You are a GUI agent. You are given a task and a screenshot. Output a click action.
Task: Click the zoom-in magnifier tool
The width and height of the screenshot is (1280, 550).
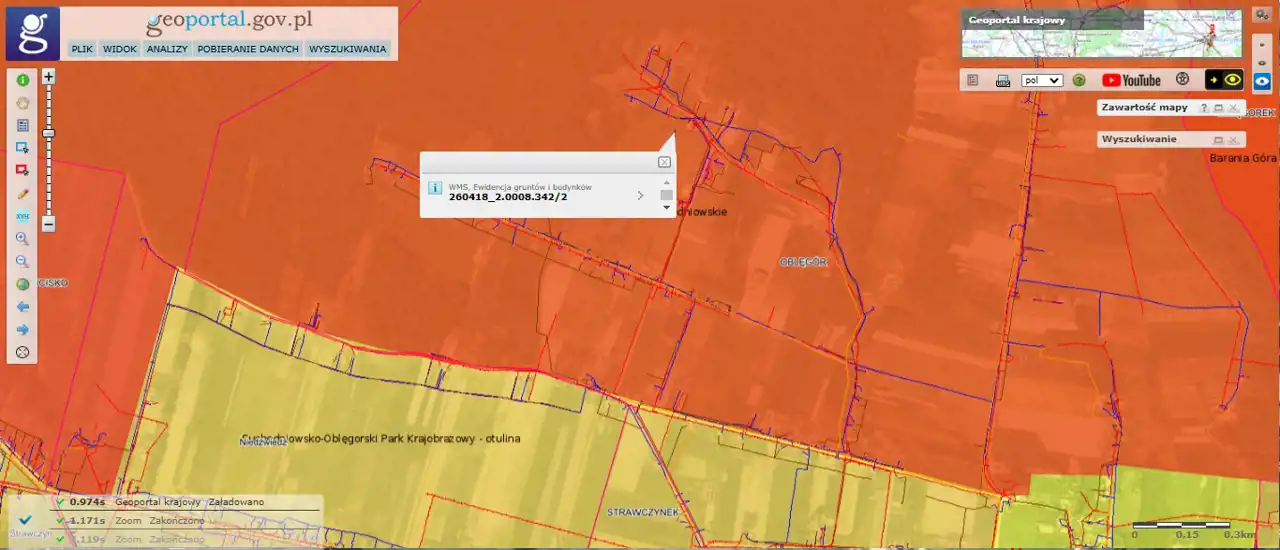[22, 239]
